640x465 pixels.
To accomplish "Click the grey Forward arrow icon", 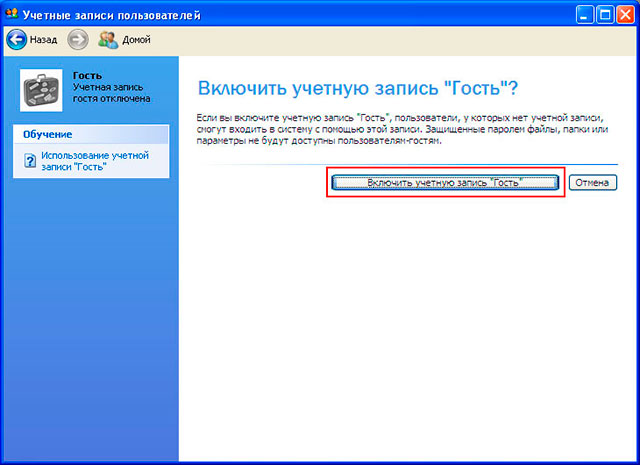I will pos(78,40).
